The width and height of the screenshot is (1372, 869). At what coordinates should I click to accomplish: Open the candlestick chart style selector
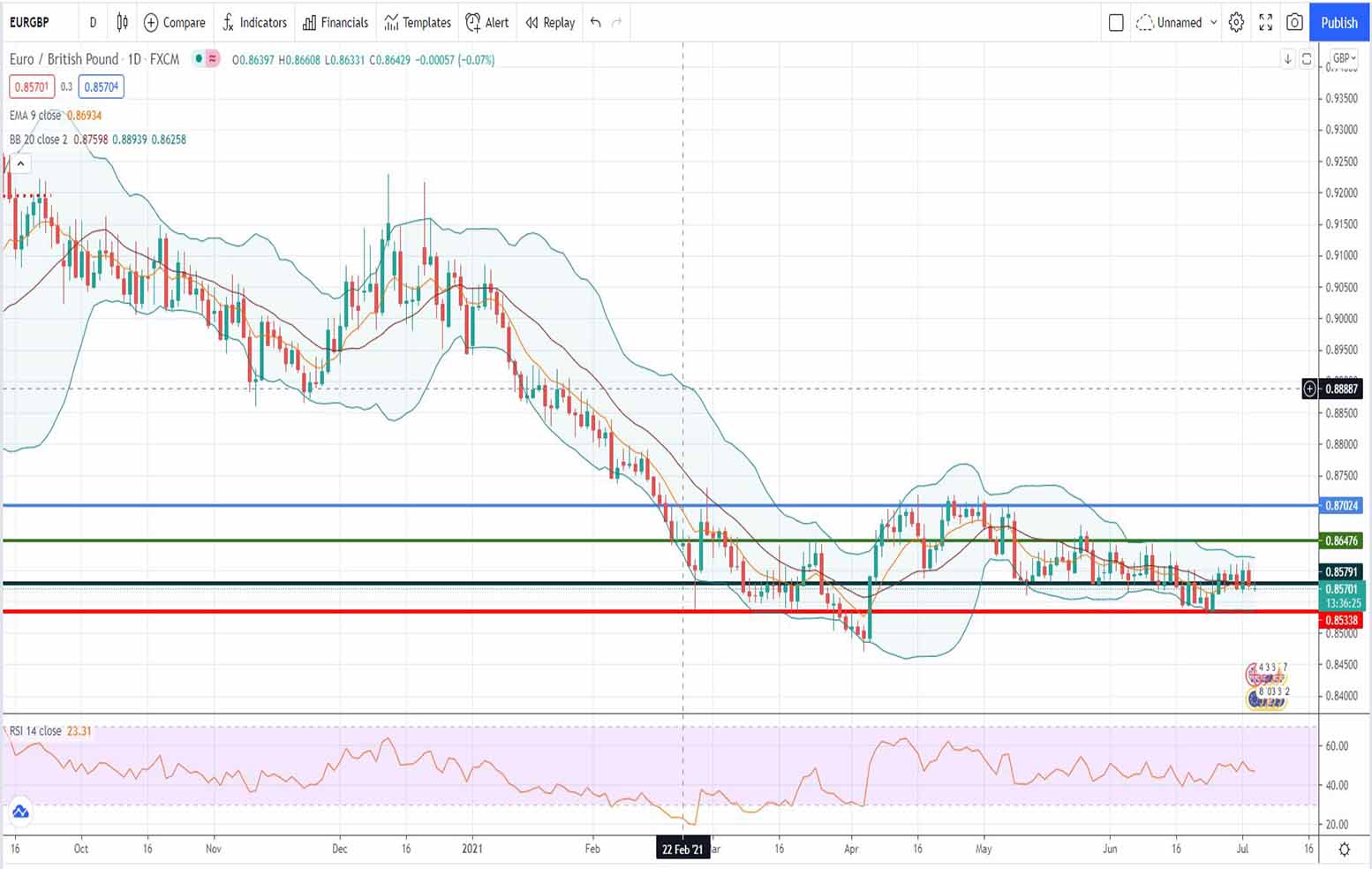[122, 22]
